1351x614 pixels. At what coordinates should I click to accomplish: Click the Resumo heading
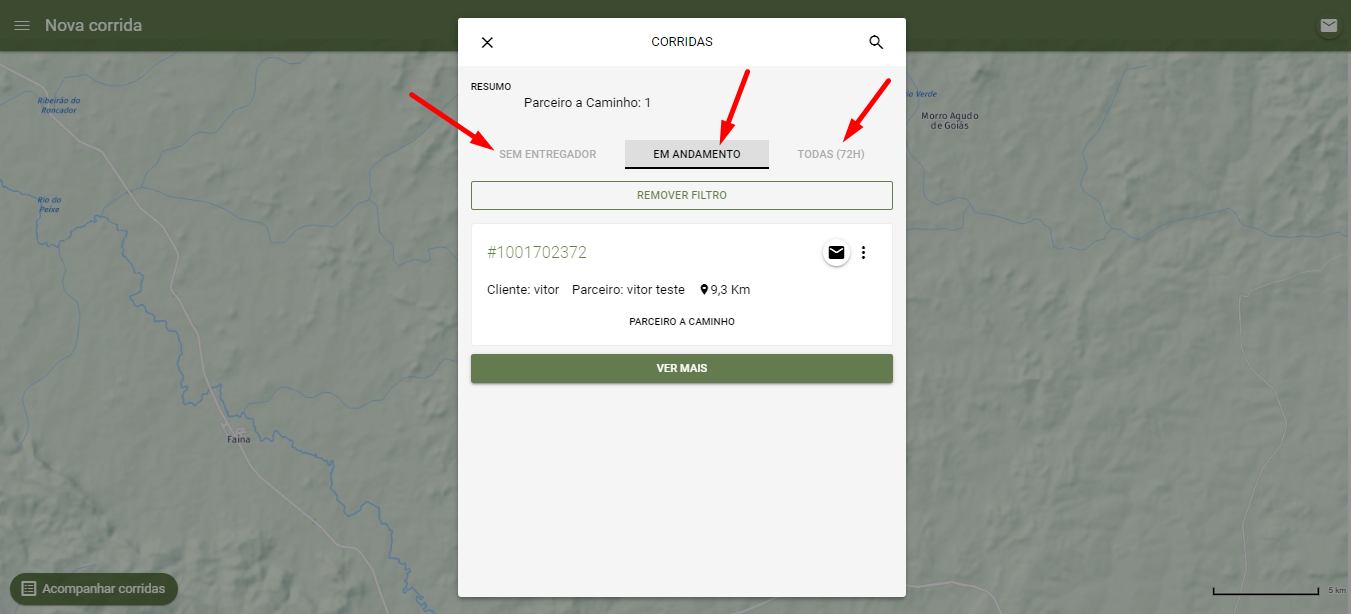point(491,87)
